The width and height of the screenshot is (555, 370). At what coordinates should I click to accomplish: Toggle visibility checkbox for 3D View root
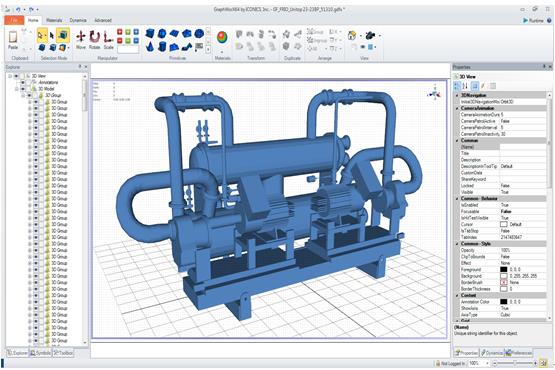click(16, 76)
